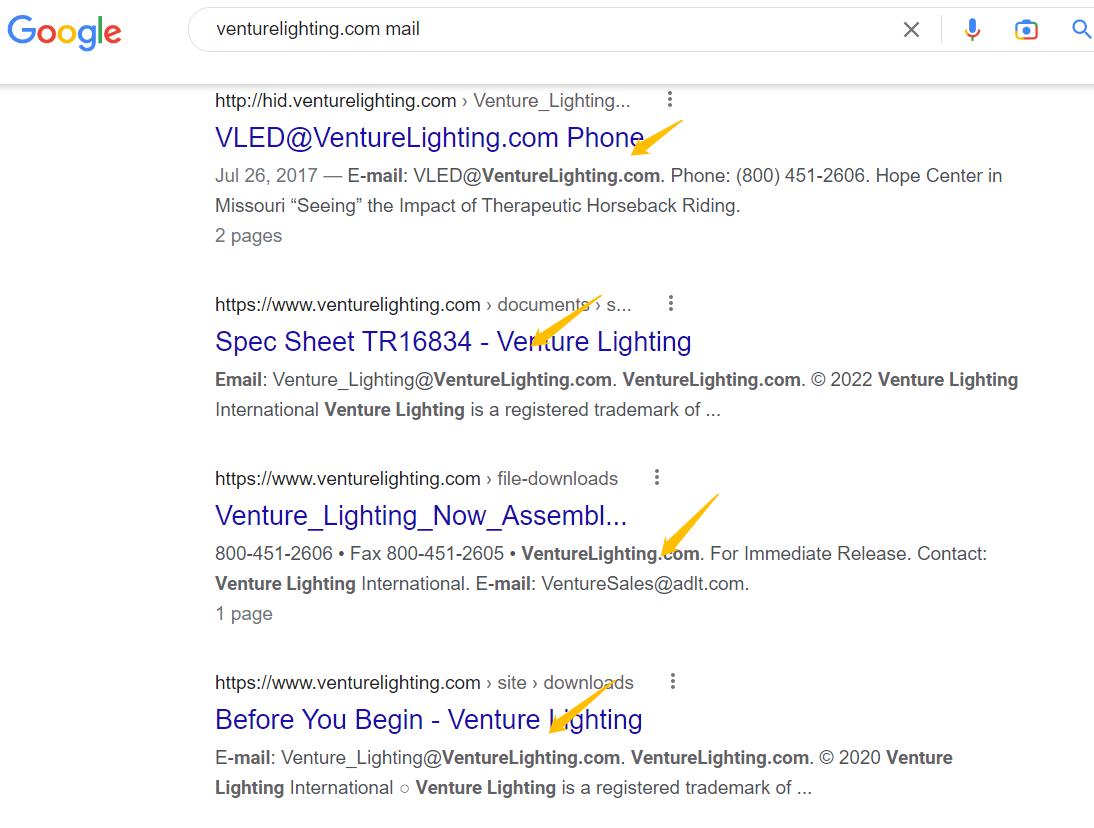Open the VLED@VentureLighting.com Phone result
The height and width of the screenshot is (828, 1094).
(429, 138)
